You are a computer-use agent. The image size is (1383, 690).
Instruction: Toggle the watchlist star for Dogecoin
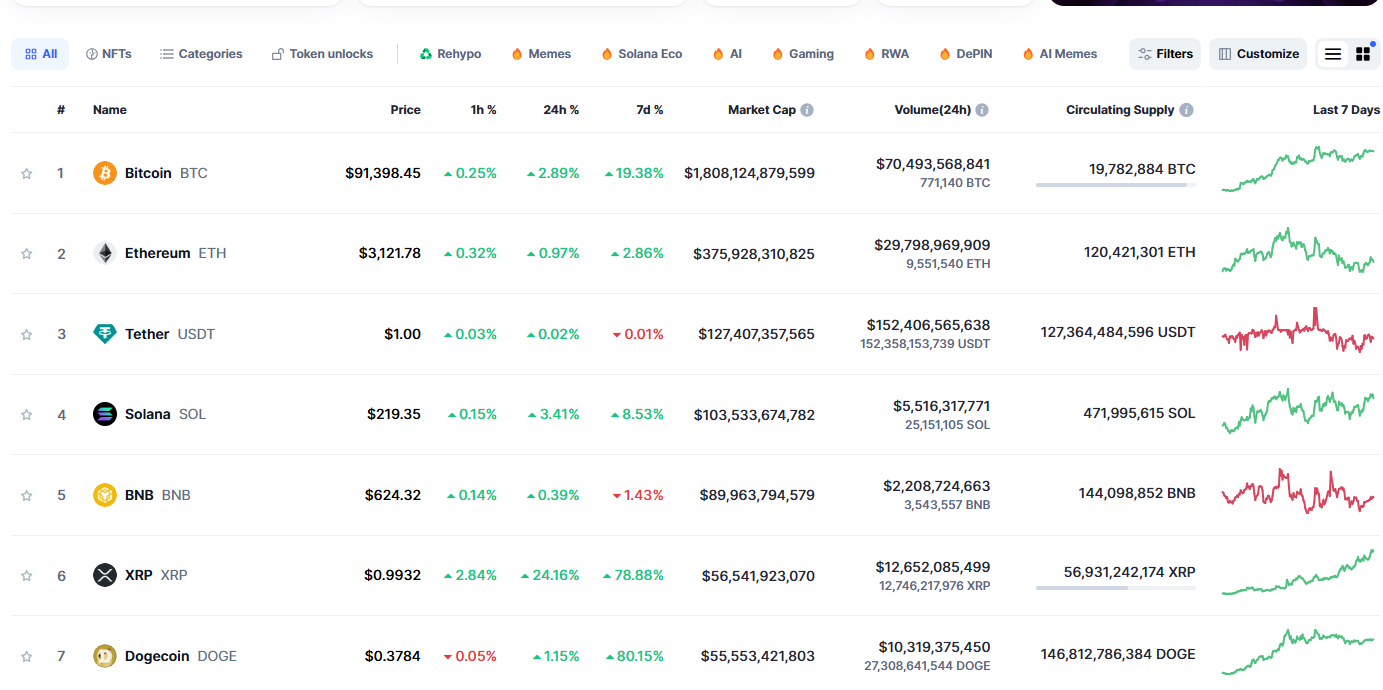click(27, 656)
